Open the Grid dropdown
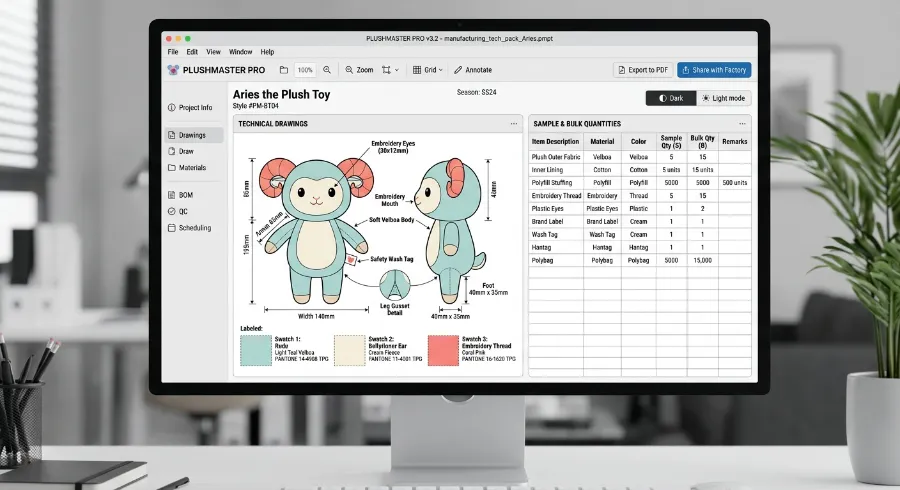 point(428,70)
